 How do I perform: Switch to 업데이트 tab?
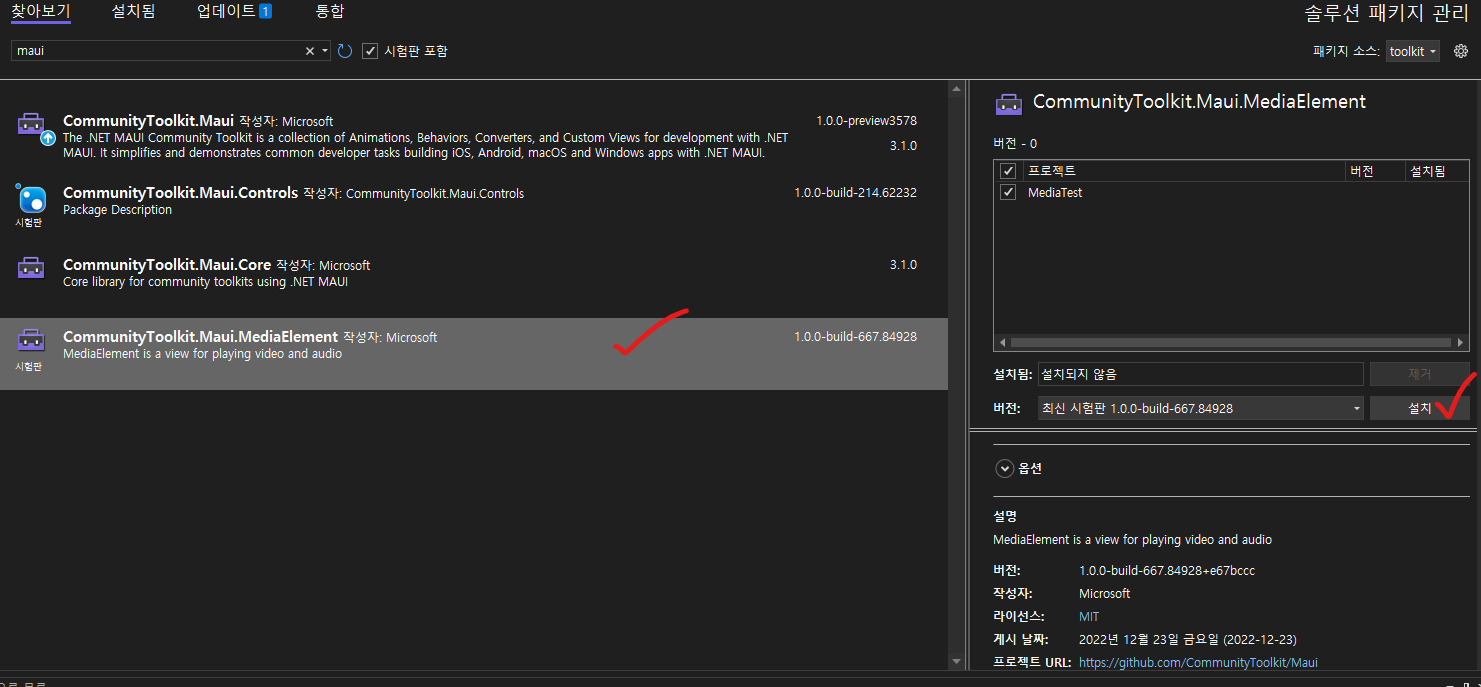(234, 11)
